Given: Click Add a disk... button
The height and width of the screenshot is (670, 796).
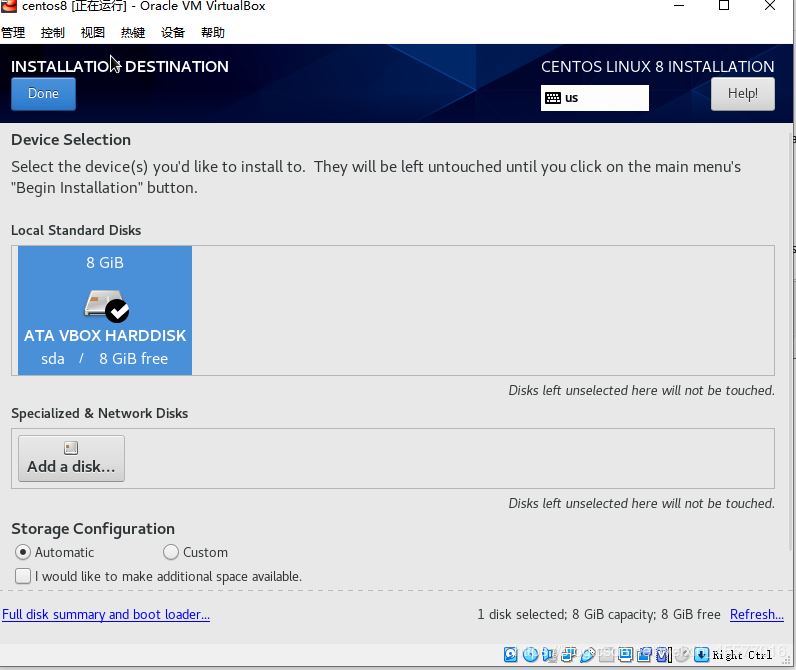Looking at the screenshot, I should point(71,459).
